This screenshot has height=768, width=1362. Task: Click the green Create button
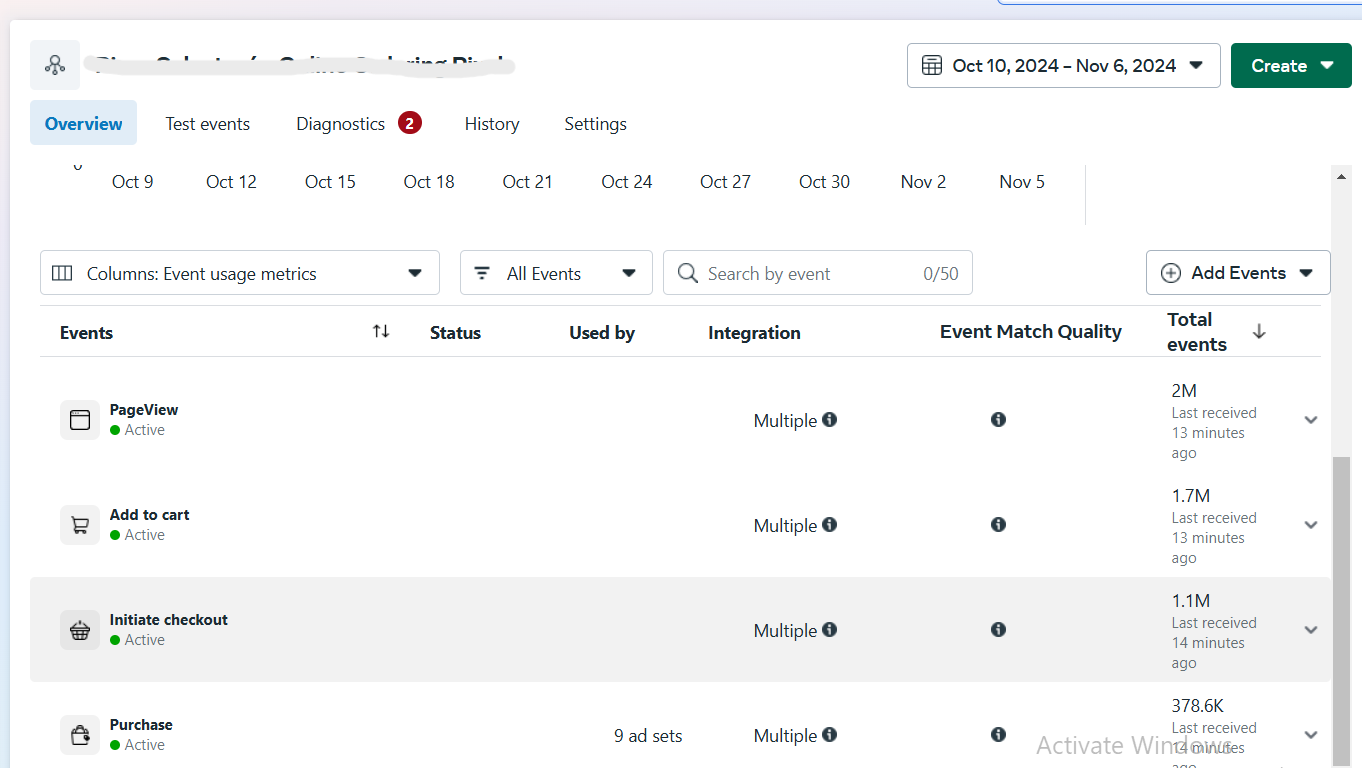click(1290, 66)
